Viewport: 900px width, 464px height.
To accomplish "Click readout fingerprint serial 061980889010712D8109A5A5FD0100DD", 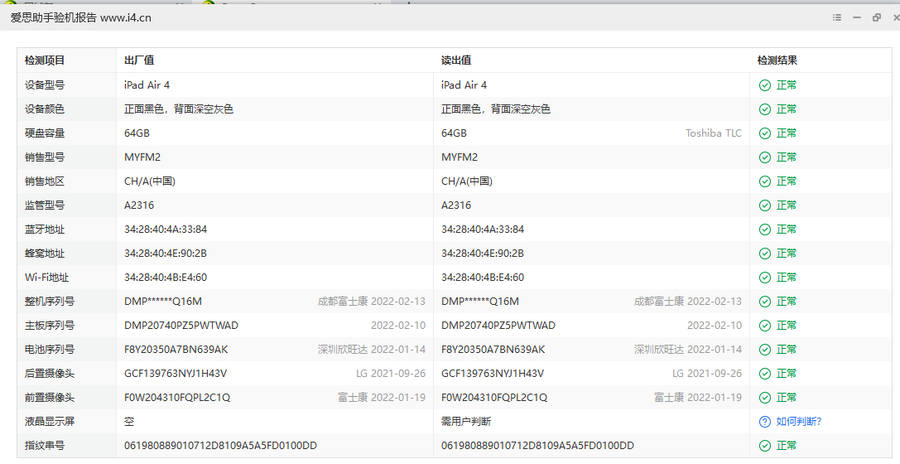I will [537, 446].
